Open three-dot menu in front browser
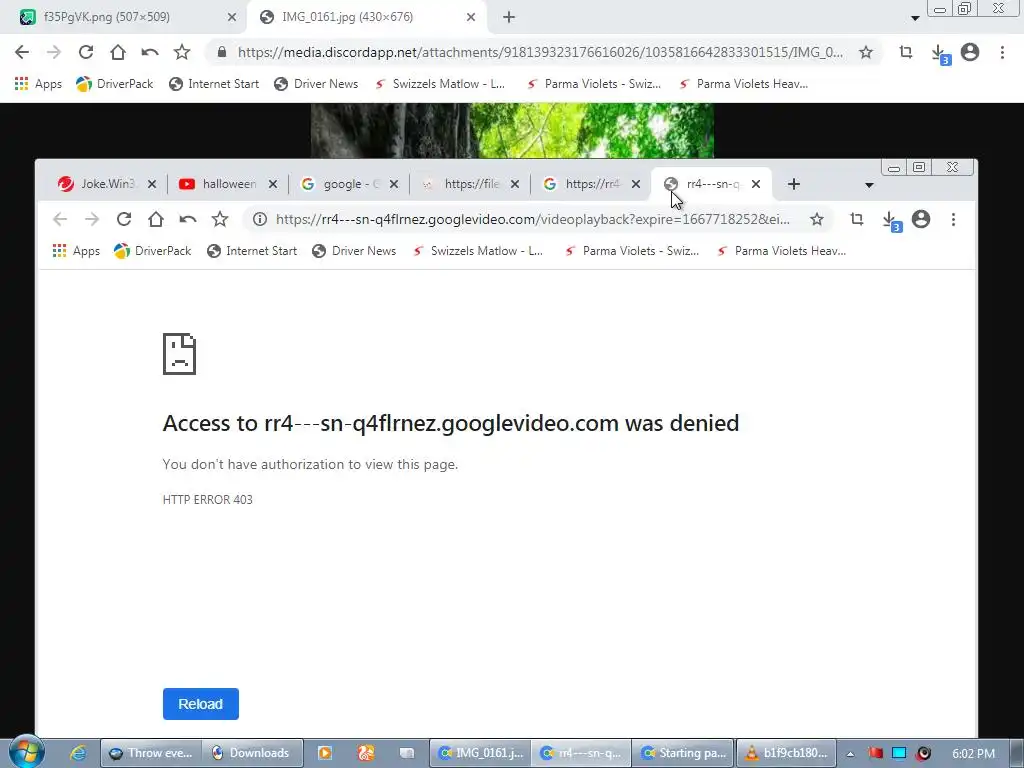 953,219
